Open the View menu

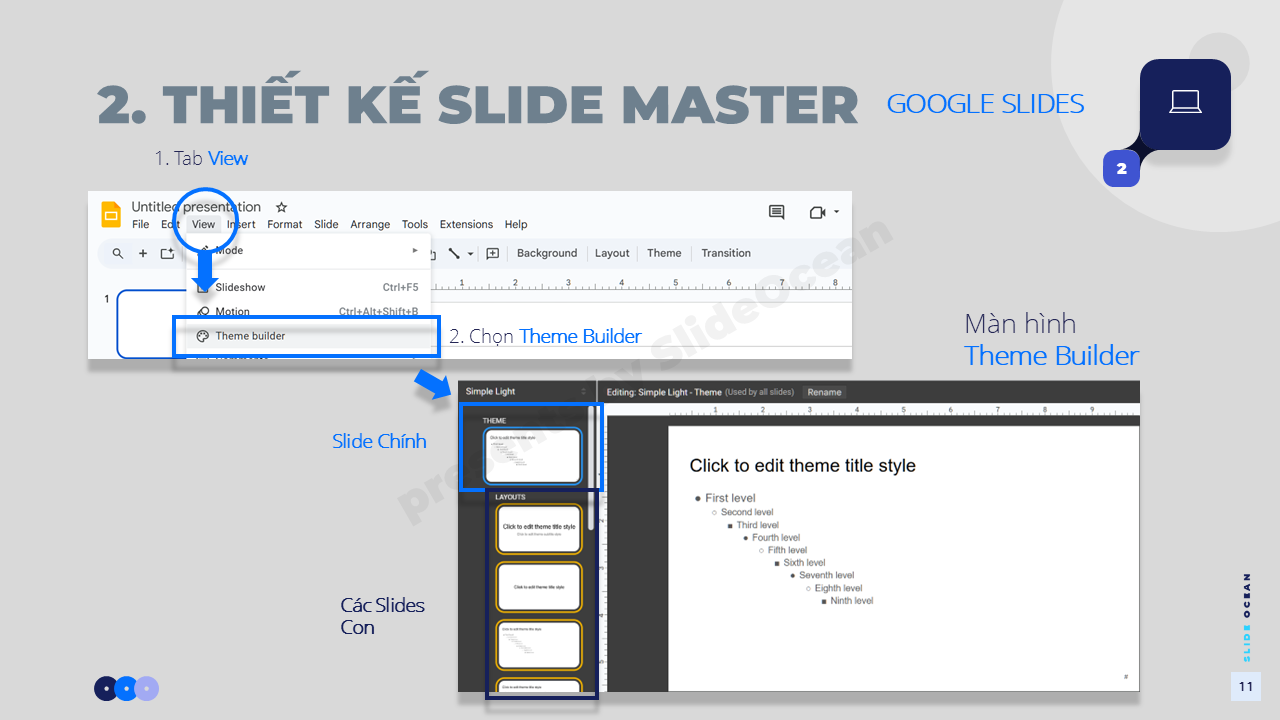[x=203, y=225]
